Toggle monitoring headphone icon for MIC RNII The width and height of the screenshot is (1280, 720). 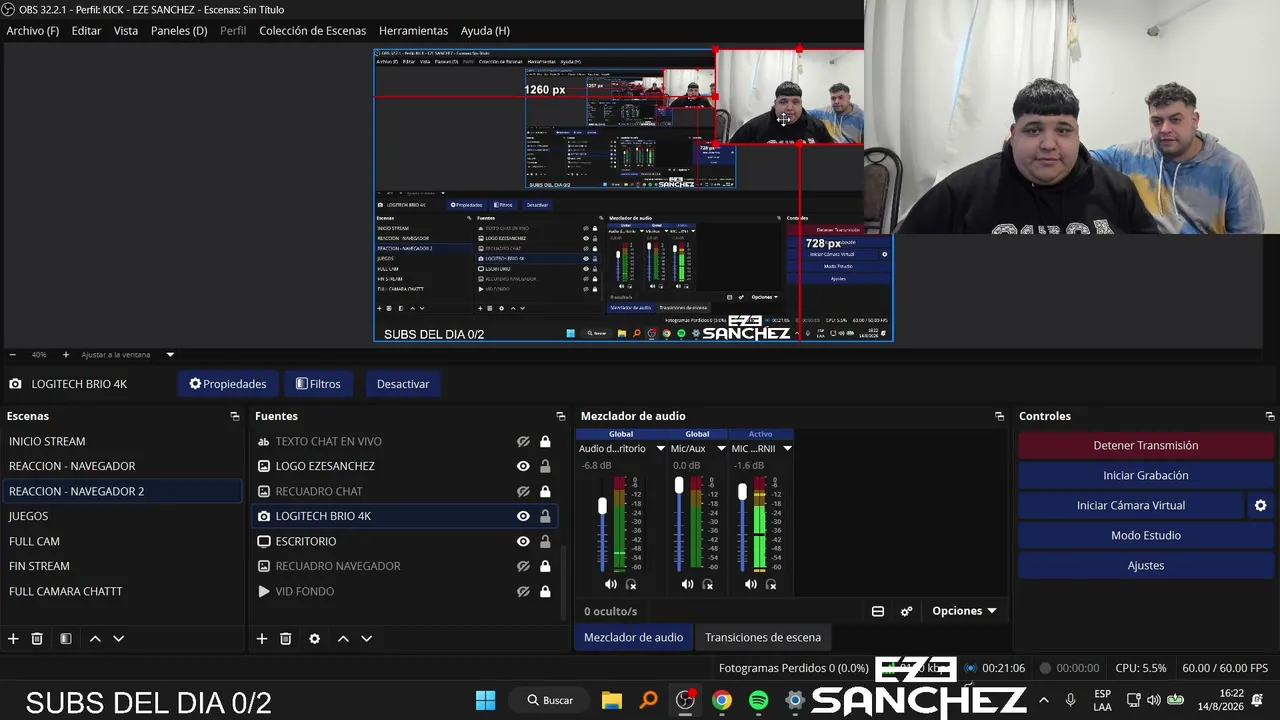(771, 584)
